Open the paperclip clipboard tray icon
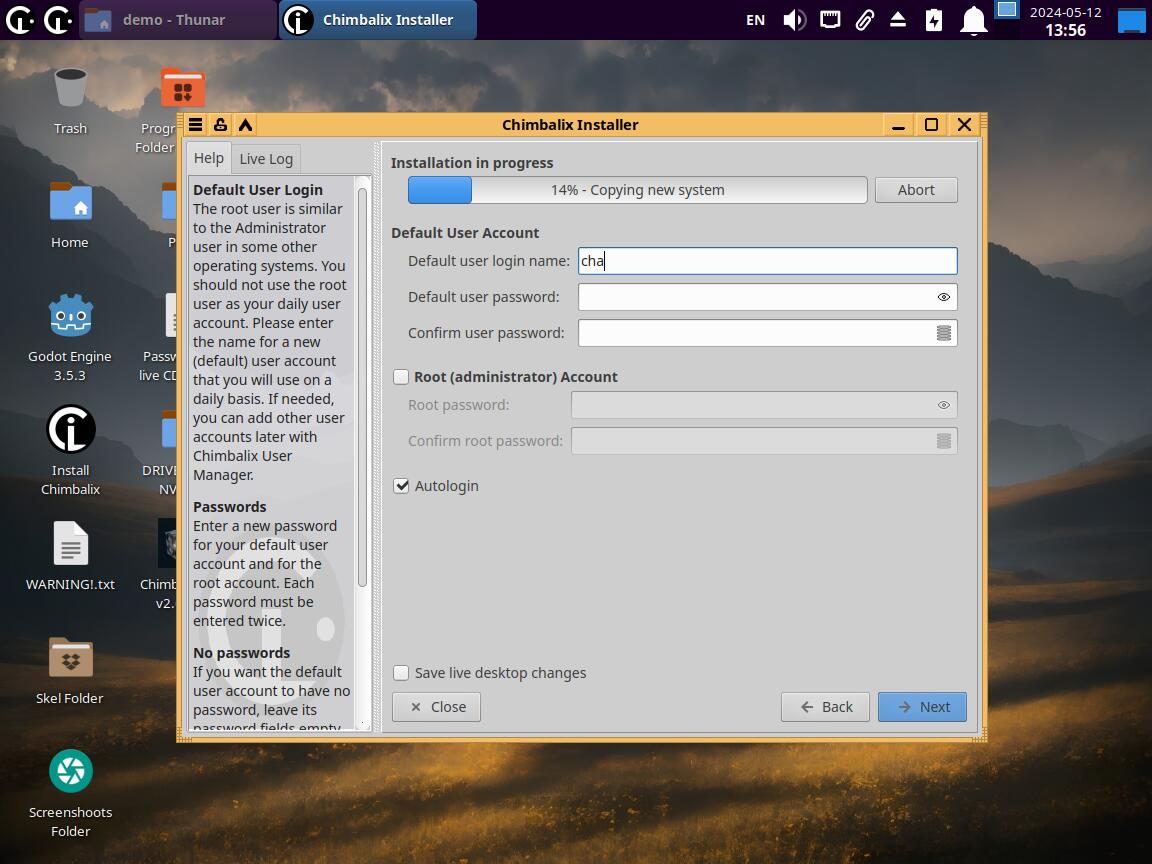Screen dimensions: 1152x864 click(x=865, y=20)
